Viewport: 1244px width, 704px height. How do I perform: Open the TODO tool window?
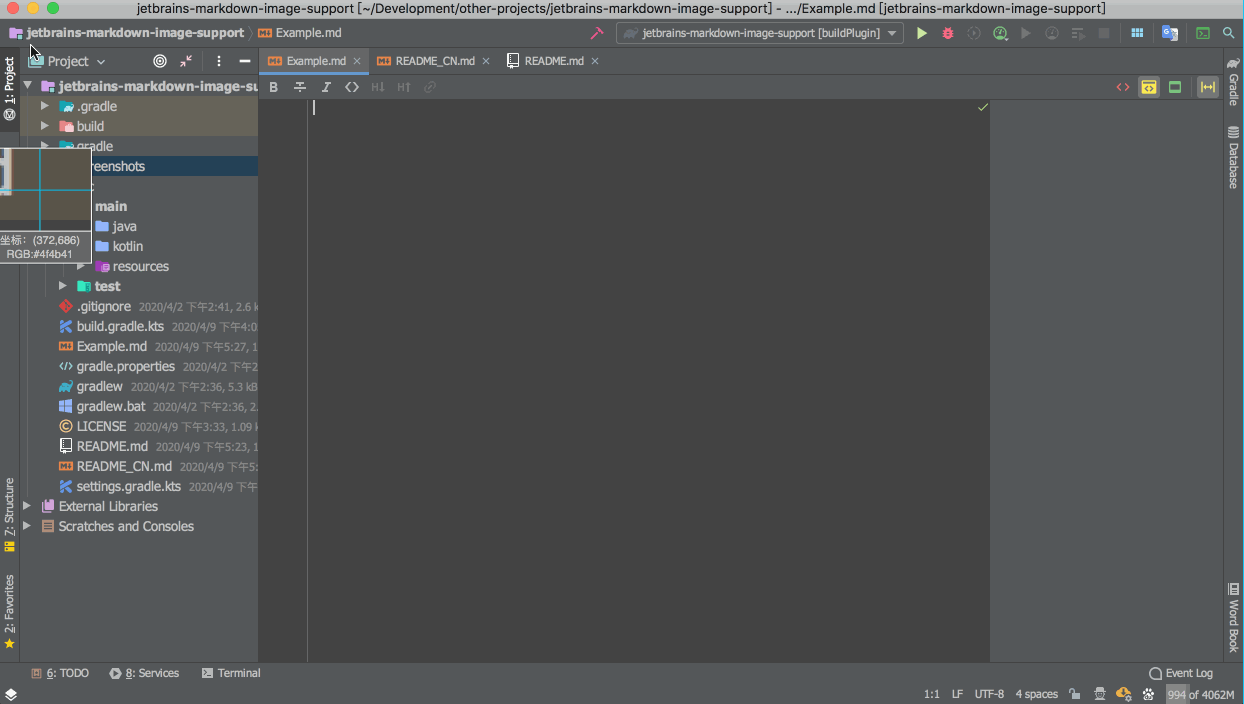[x=60, y=673]
